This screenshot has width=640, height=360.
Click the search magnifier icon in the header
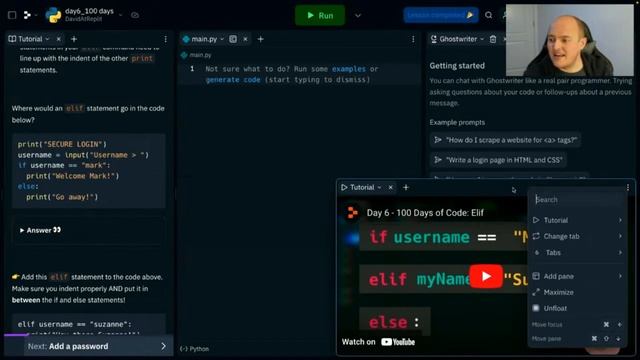[488, 15]
